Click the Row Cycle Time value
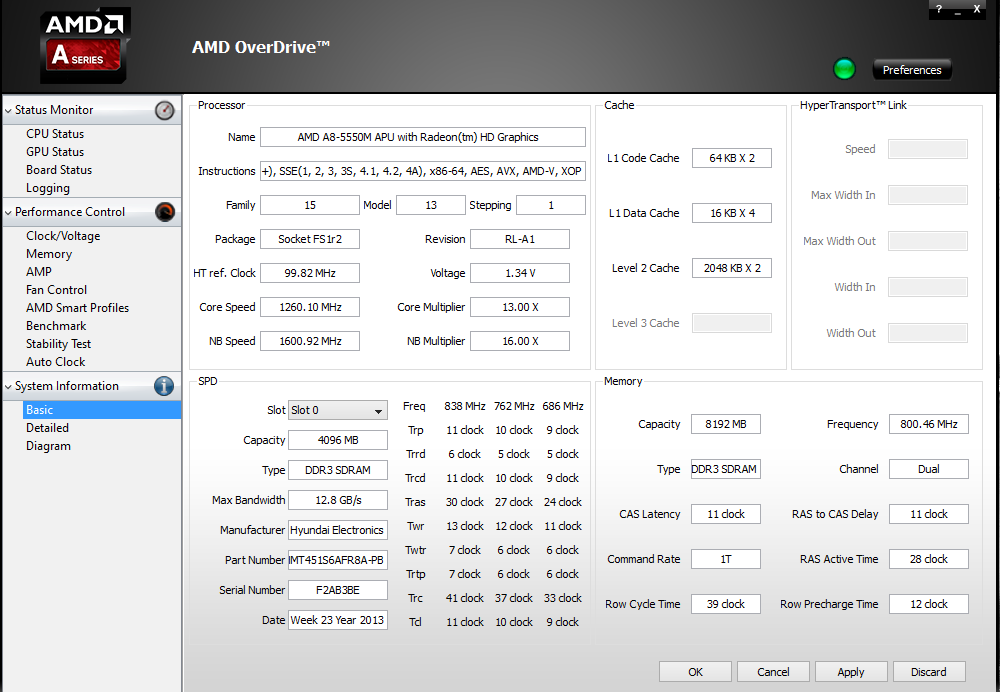 (726, 604)
